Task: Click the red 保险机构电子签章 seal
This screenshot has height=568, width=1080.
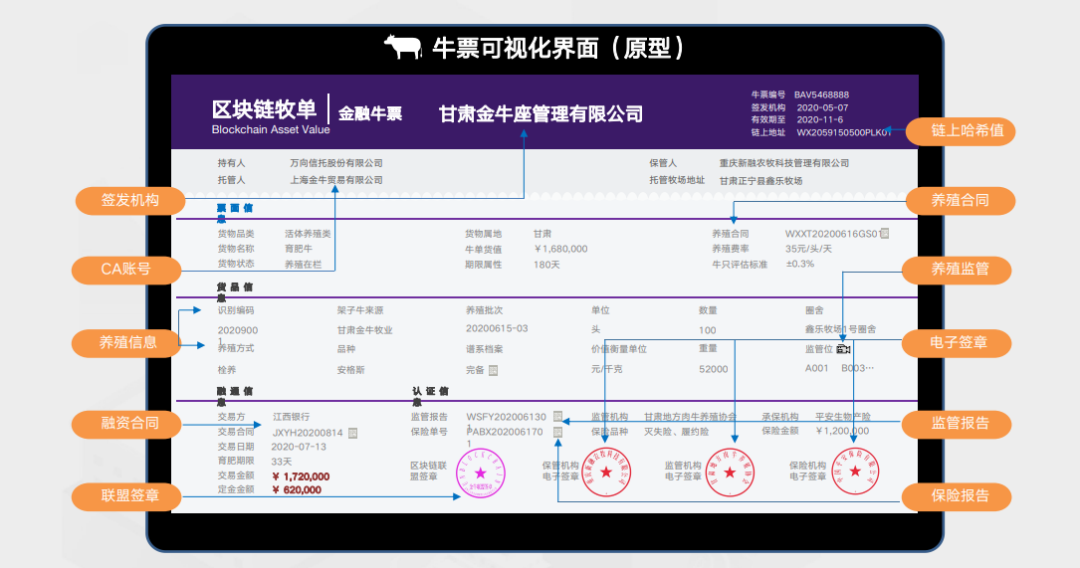Action: pyautogui.click(x=855, y=472)
